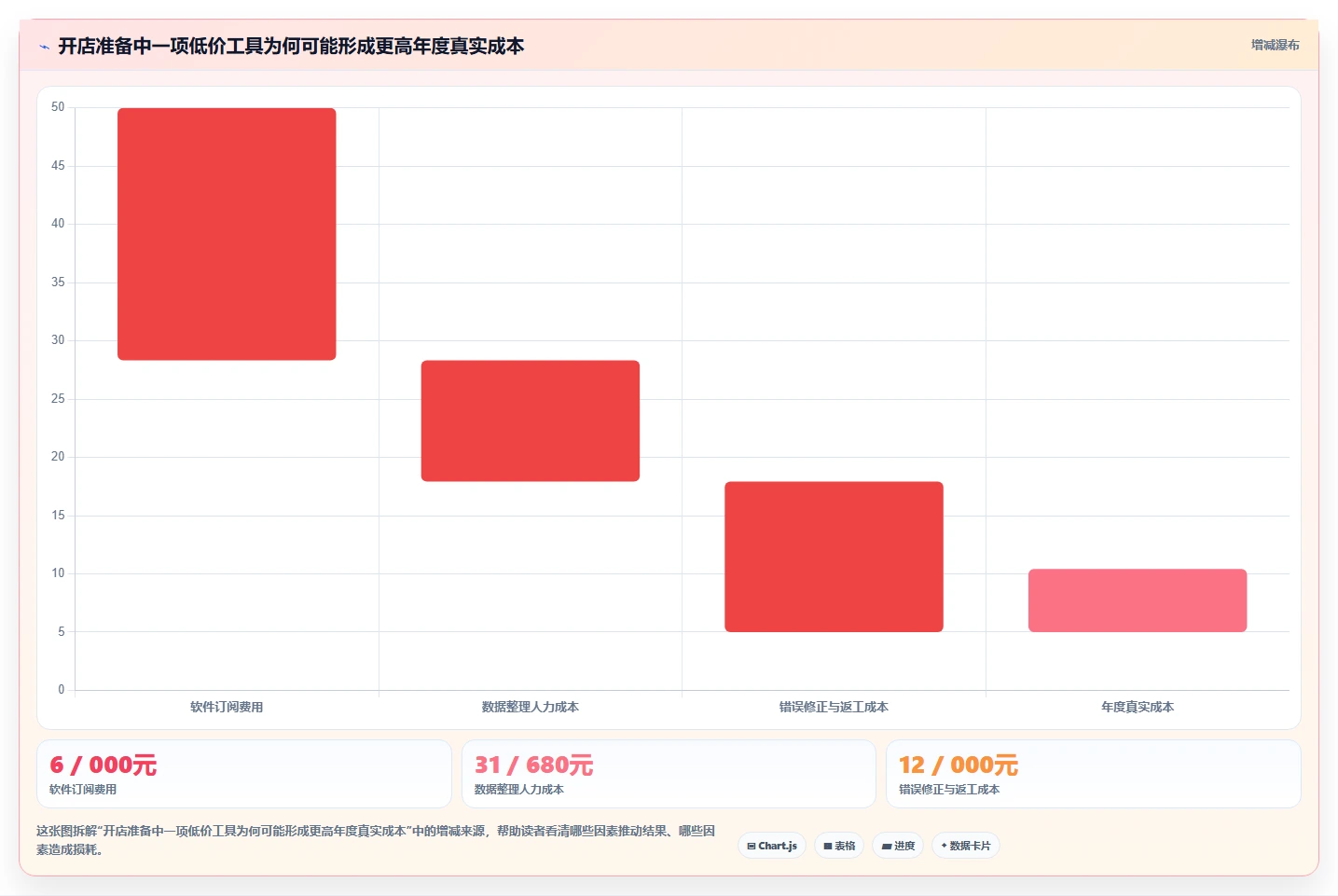Click the 表格 chip
This screenshot has width=1338, height=896.
coord(839,846)
